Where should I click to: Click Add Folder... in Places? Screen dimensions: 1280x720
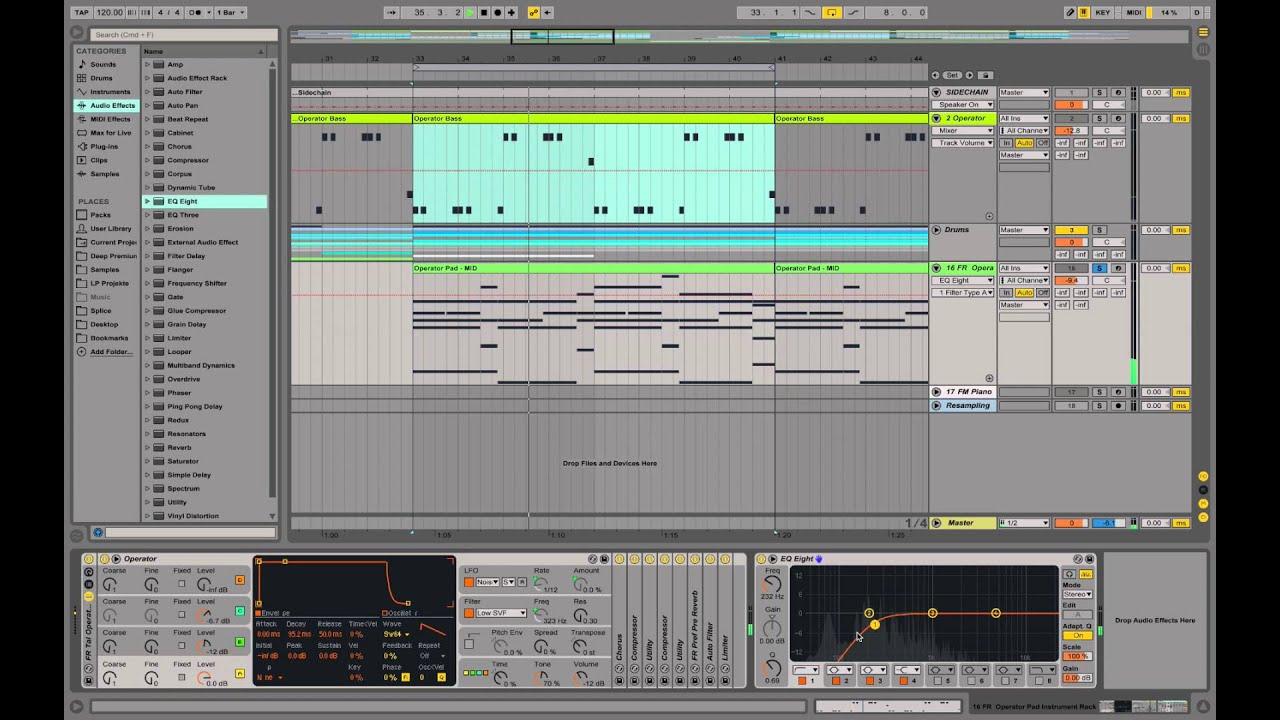(110, 352)
